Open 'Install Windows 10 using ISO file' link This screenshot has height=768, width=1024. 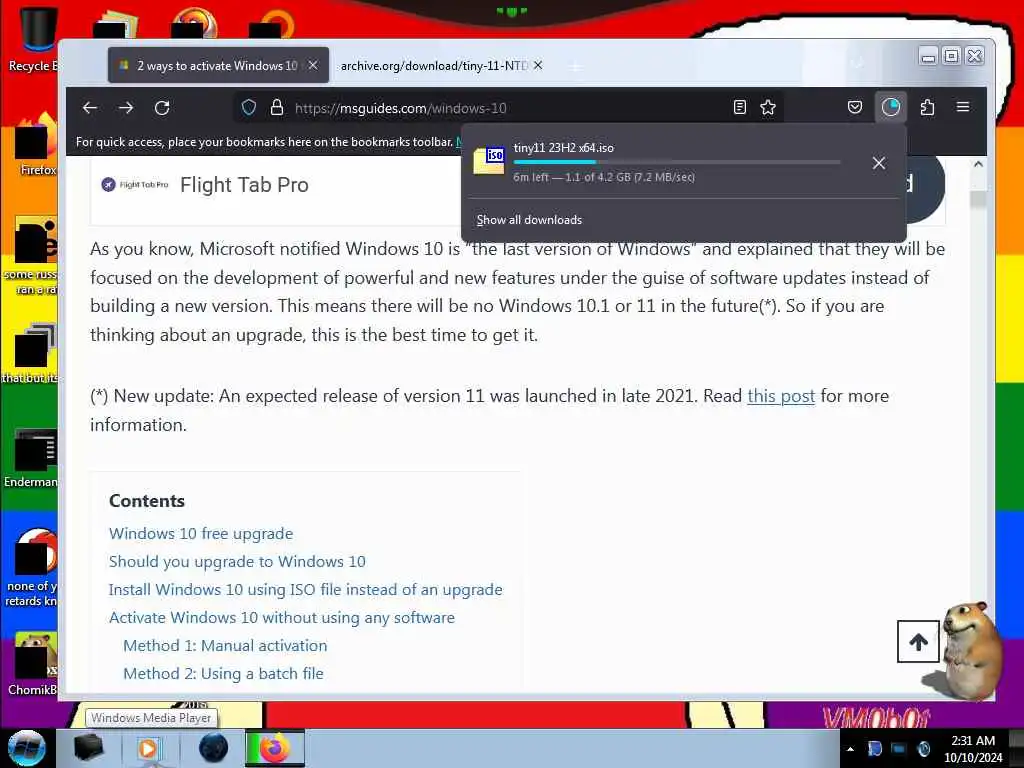[306, 590]
